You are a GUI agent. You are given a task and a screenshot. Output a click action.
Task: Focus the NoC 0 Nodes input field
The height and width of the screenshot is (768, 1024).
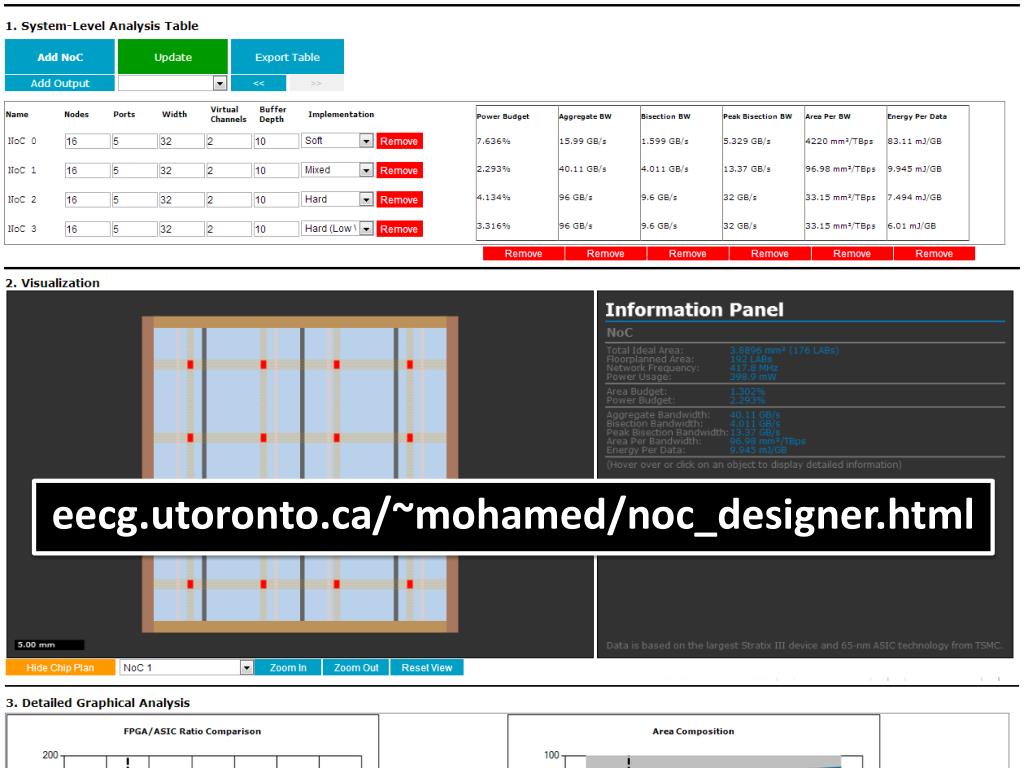coord(87,141)
